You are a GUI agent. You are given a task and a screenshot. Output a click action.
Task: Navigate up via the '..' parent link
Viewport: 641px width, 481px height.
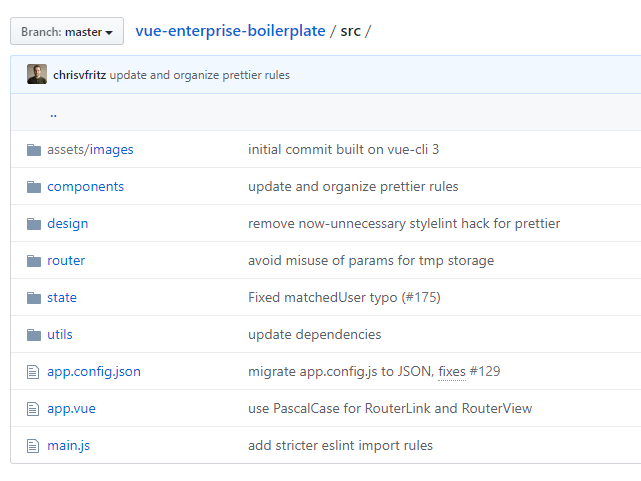tap(53, 113)
